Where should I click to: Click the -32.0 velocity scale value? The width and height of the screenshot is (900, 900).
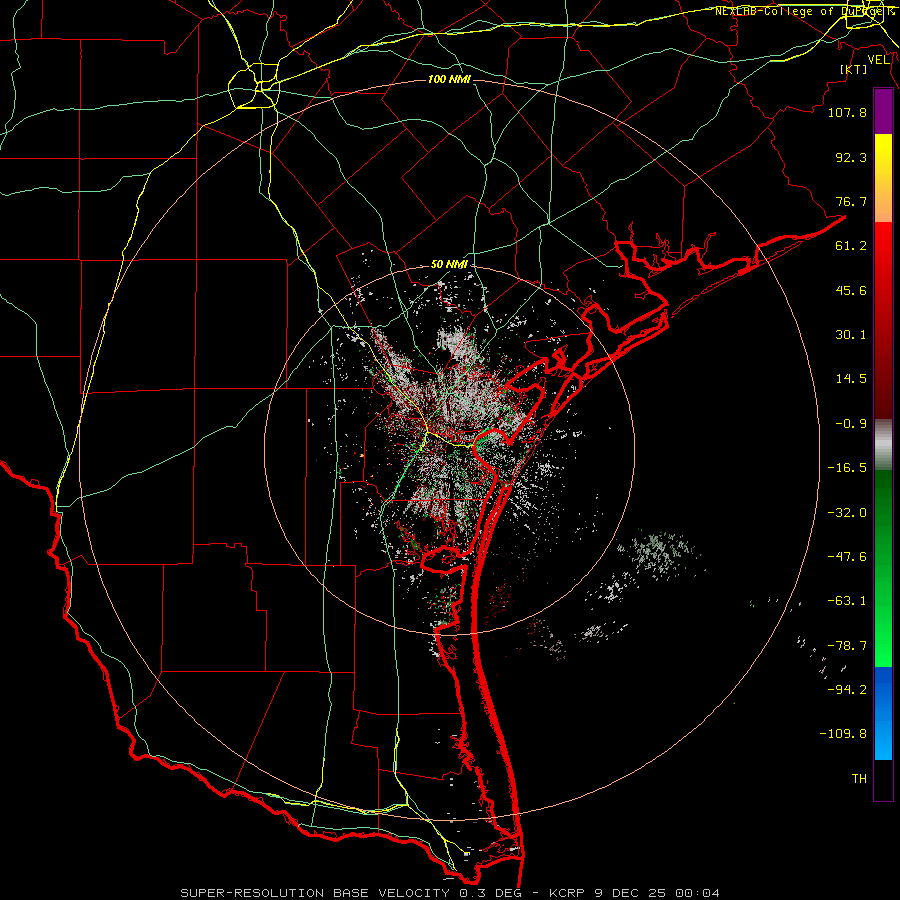[x=847, y=513]
